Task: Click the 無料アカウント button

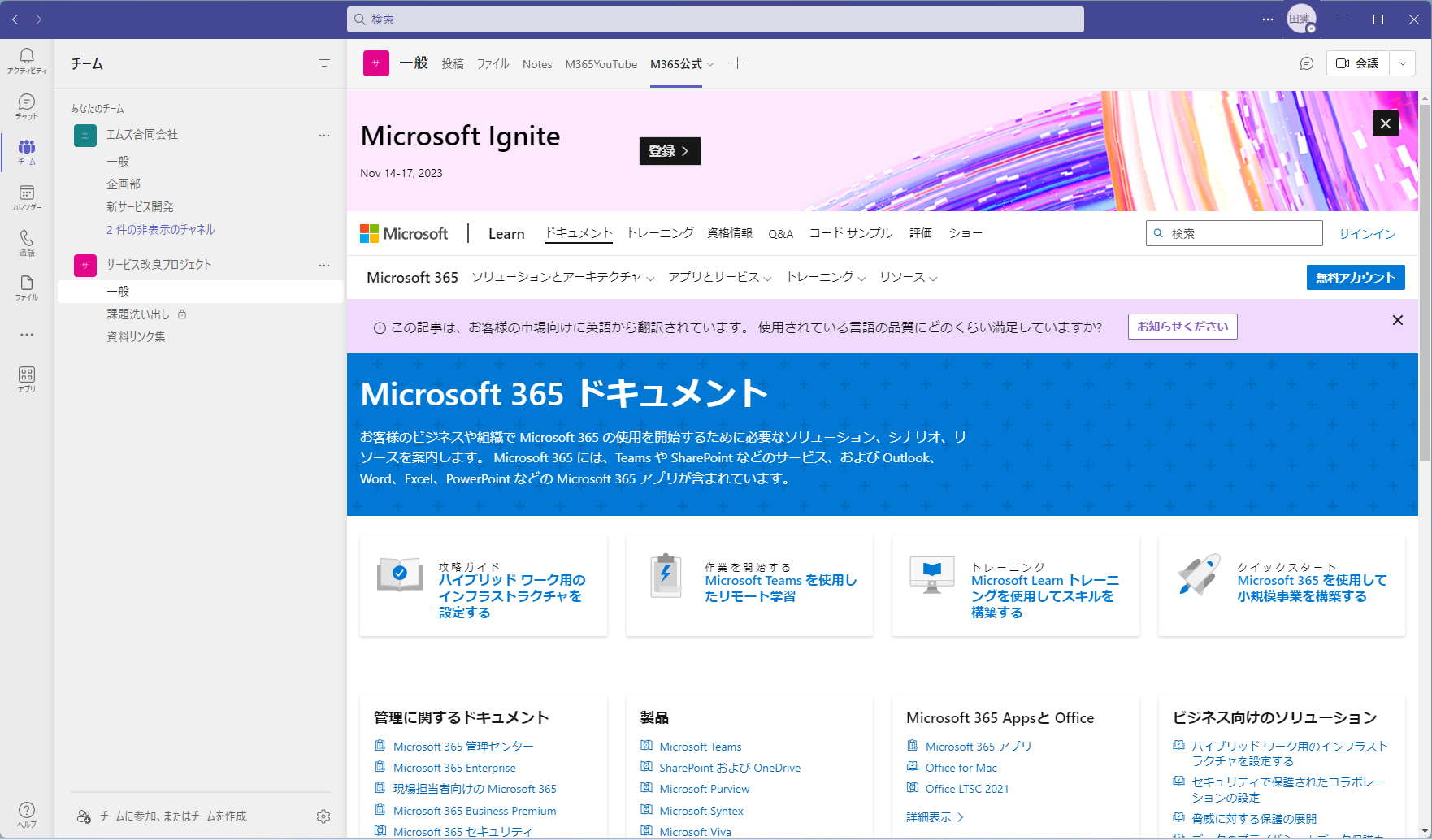Action: tap(1356, 278)
